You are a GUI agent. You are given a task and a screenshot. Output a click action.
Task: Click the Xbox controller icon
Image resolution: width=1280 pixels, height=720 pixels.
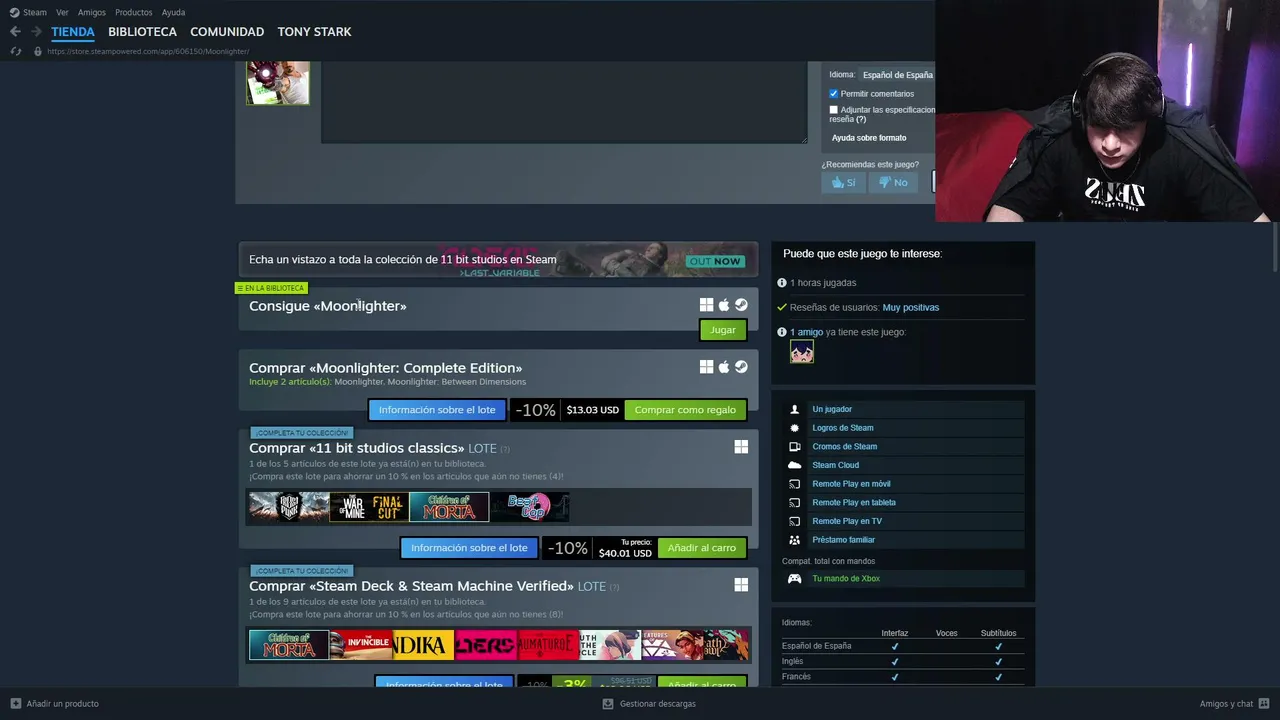(795, 579)
